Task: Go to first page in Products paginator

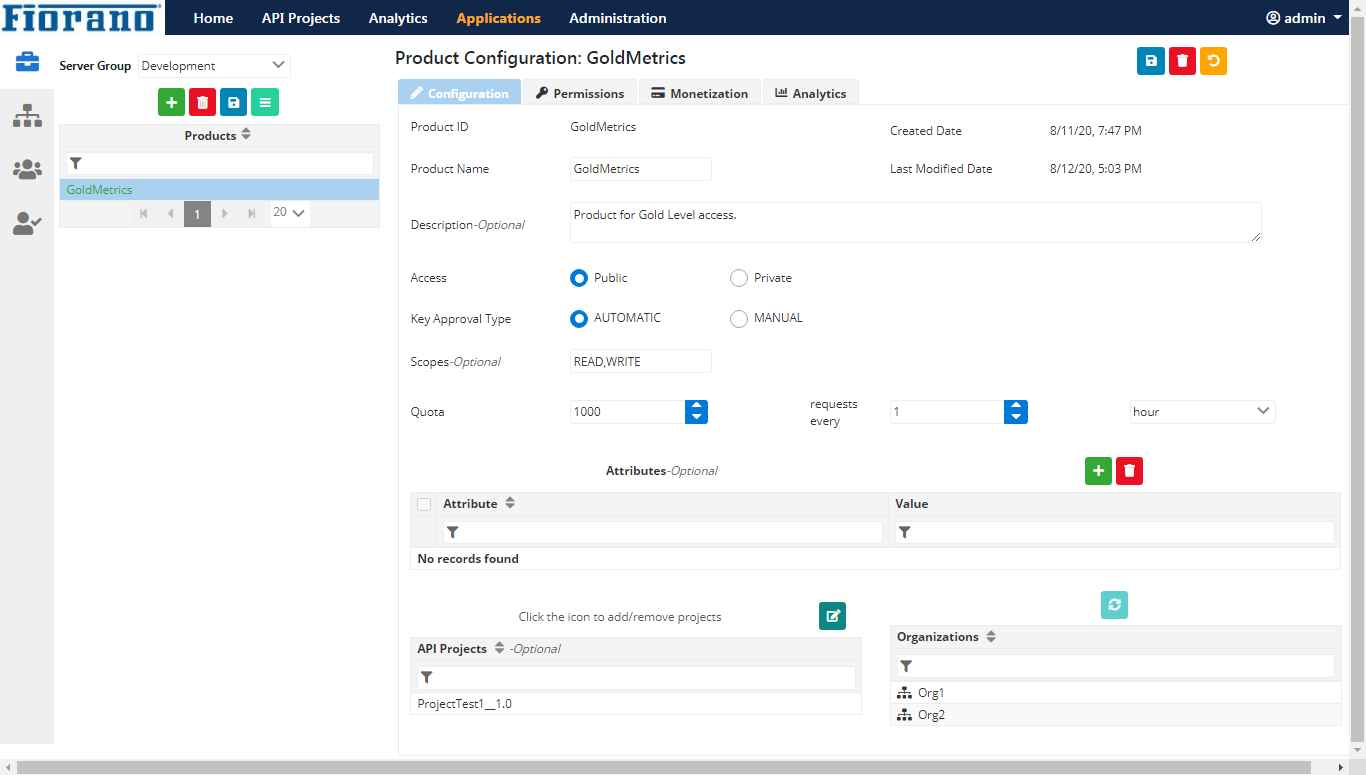Action: point(144,213)
